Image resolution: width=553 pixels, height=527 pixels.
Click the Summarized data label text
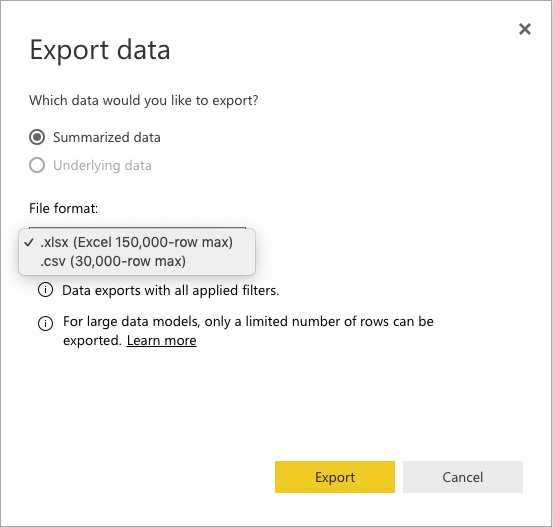(x=107, y=137)
